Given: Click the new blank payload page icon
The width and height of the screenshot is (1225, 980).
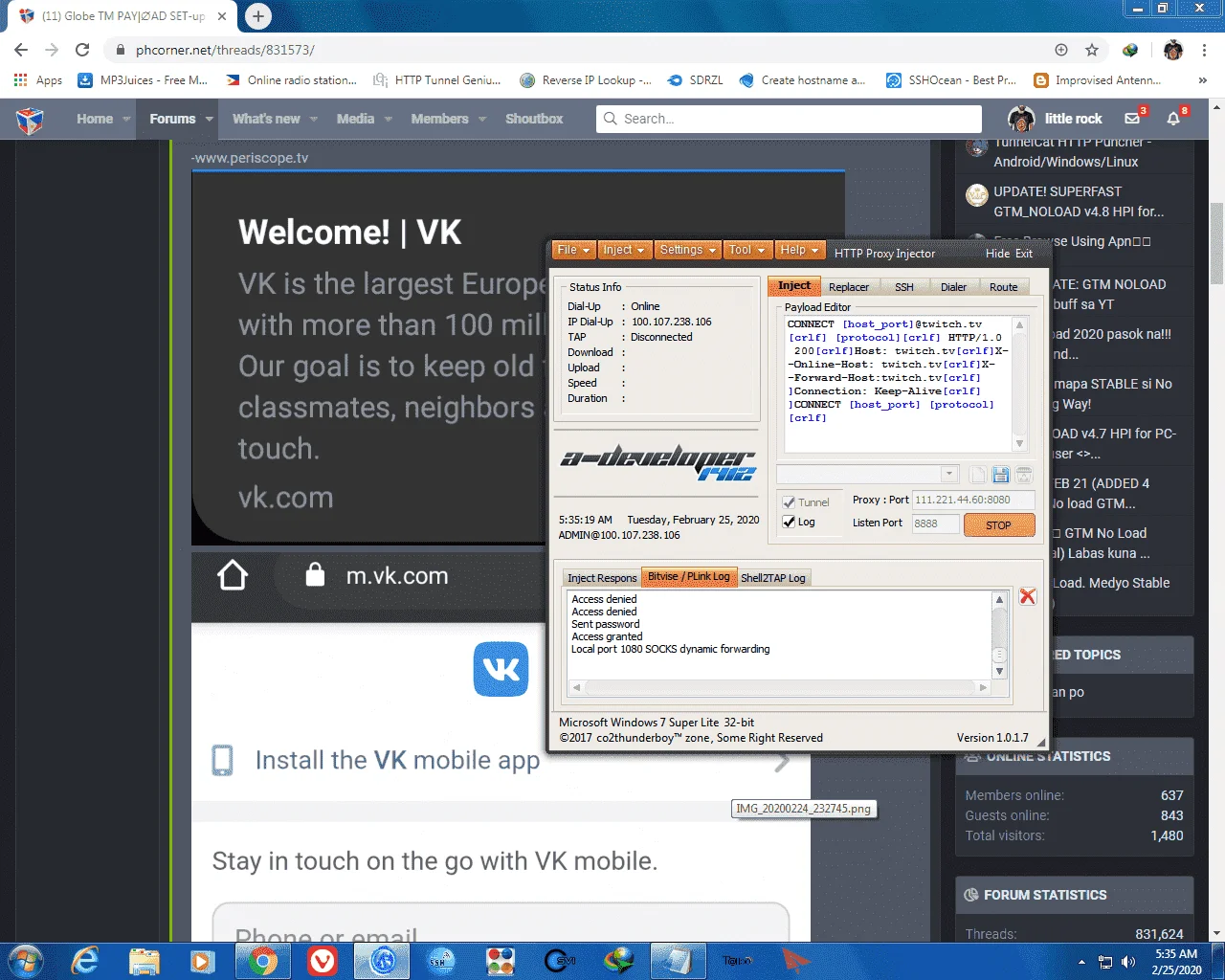Looking at the screenshot, I should pyautogui.click(x=977, y=475).
